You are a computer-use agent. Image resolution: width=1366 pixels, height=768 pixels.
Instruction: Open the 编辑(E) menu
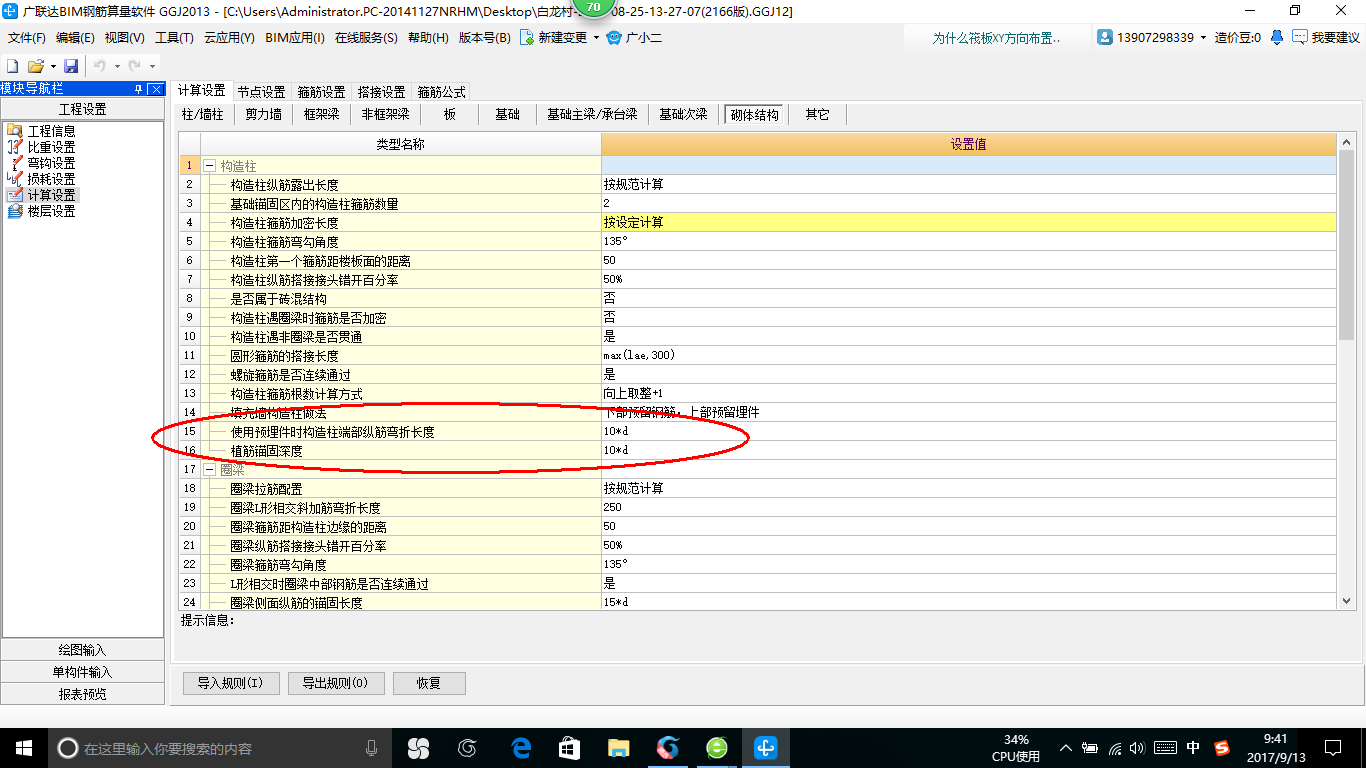click(75, 37)
